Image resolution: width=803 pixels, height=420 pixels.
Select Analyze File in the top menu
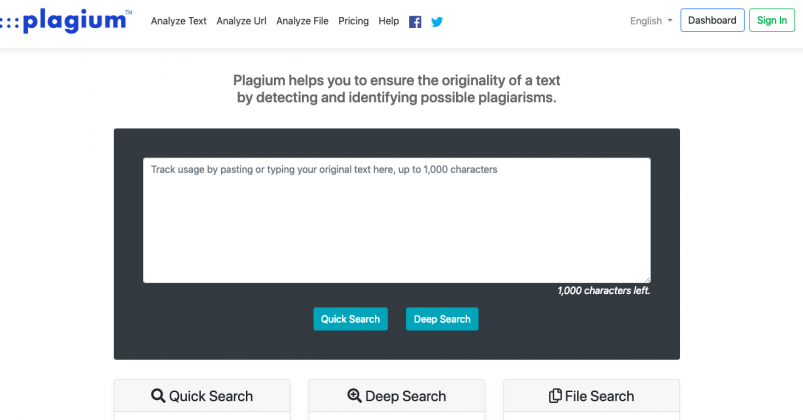[x=302, y=21]
